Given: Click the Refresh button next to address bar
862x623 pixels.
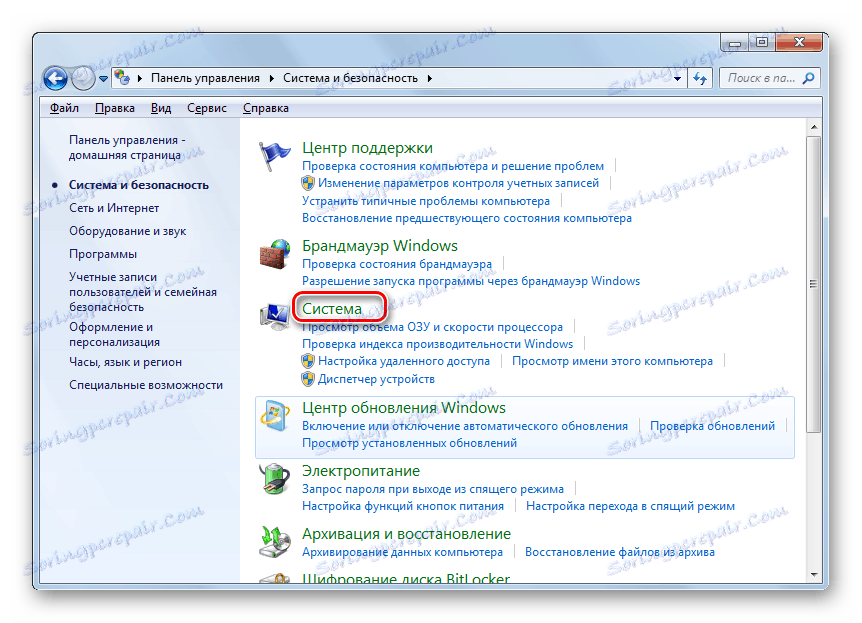Looking at the screenshot, I should pyautogui.click(x=700, y=78).
